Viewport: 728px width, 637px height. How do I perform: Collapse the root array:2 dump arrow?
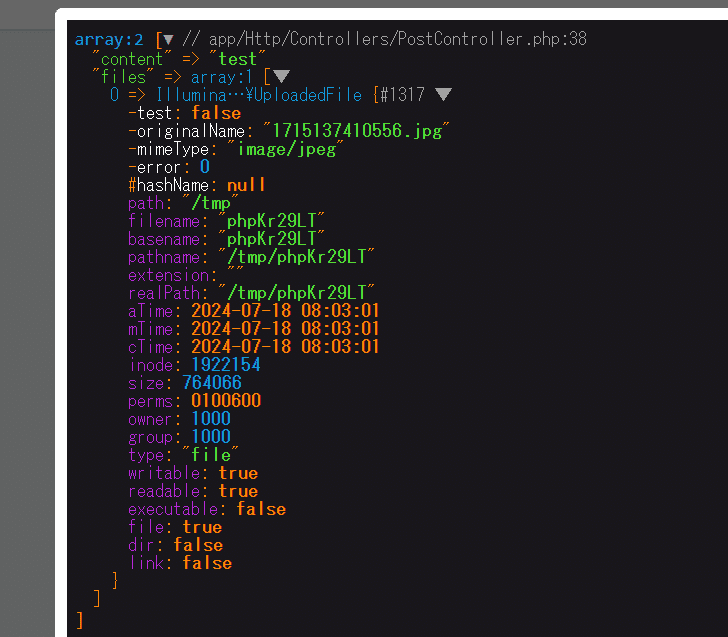tap(168, 40)
